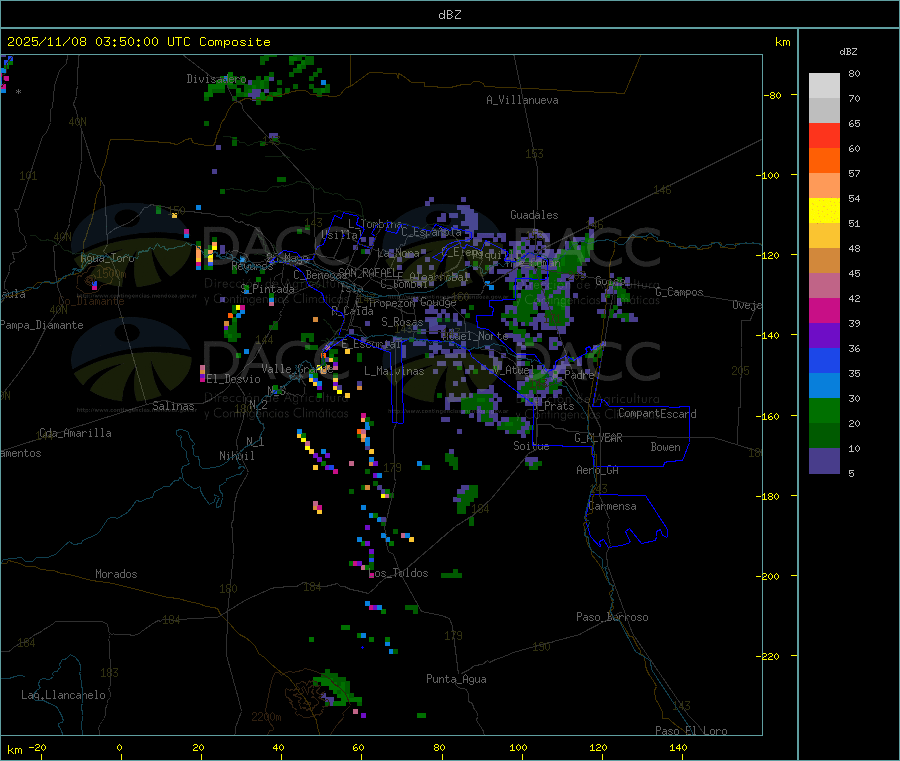Screen dimensions: 900x761
Task: Click the Morados map label
Action: click(116, 574)
